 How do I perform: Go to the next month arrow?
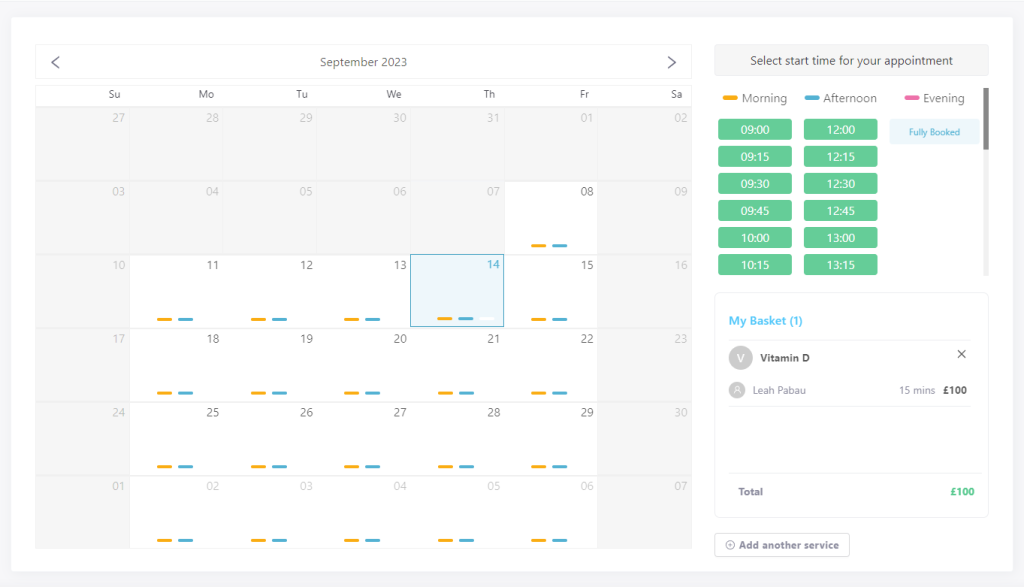(x=671, y=62)
